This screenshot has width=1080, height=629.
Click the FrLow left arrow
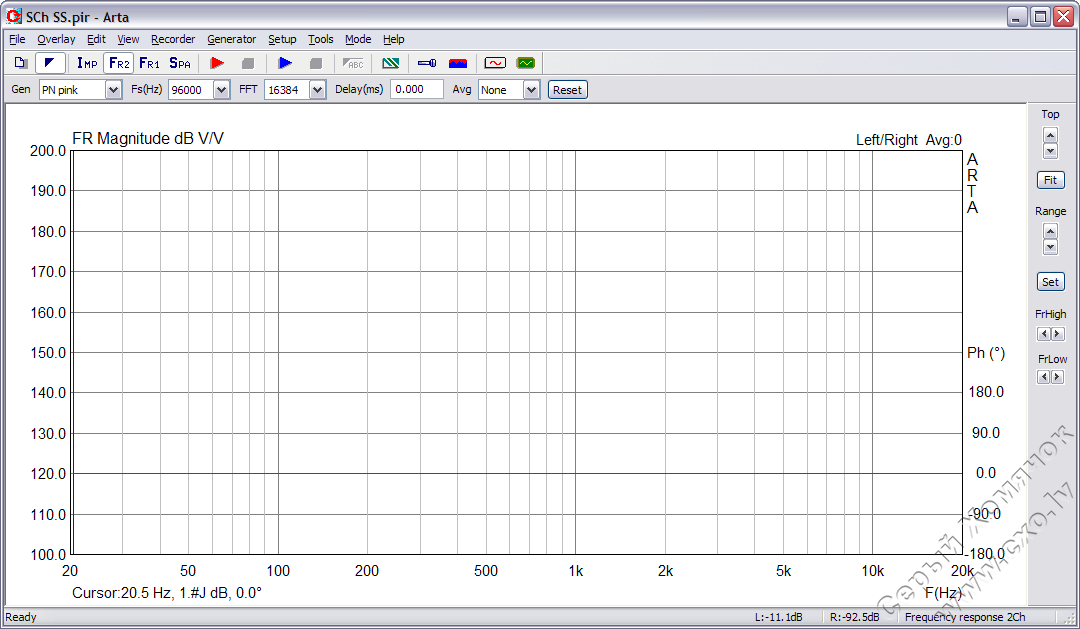pyautogui.click(x=1044, y=377)
